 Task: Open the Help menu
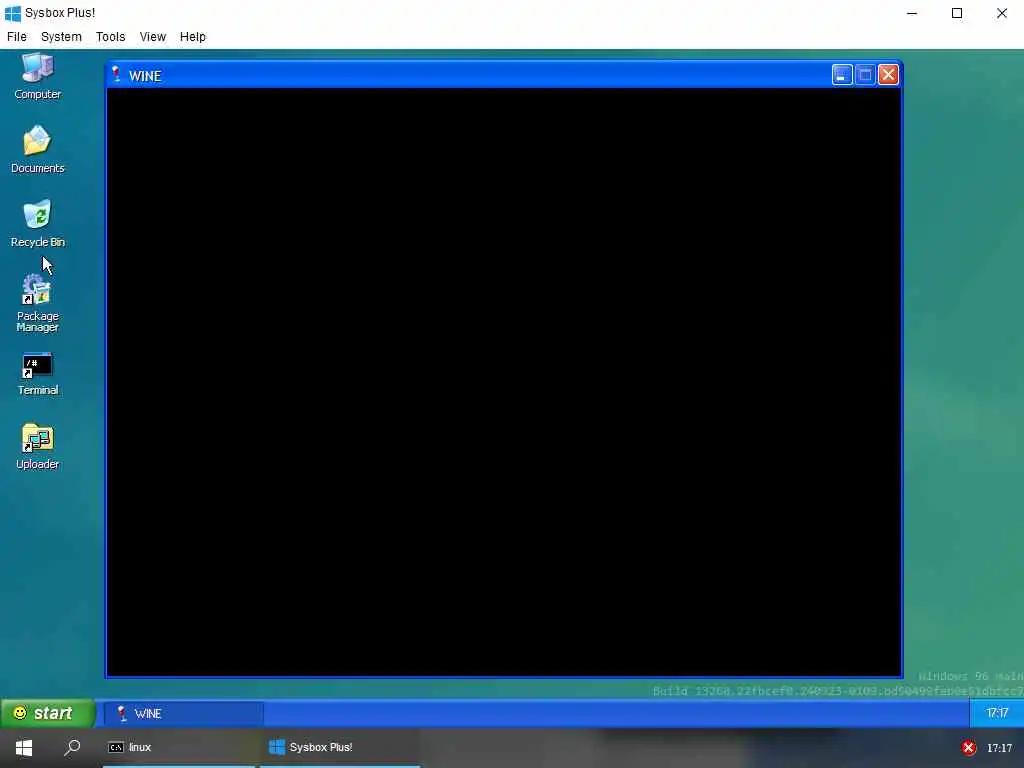[x=193, y=37]
